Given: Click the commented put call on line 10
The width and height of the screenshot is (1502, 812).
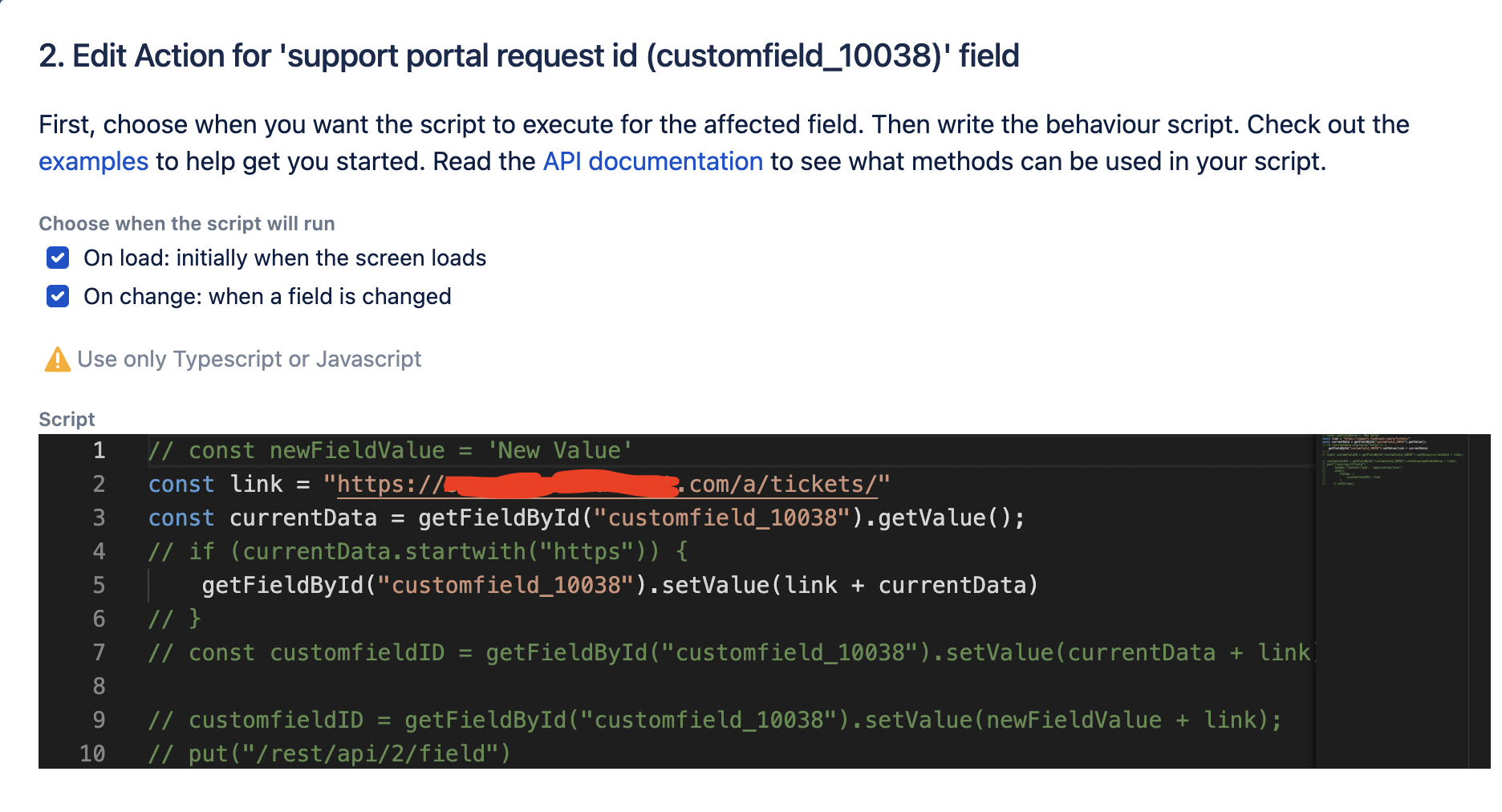Looking at the screenshot, I should 330,753.
